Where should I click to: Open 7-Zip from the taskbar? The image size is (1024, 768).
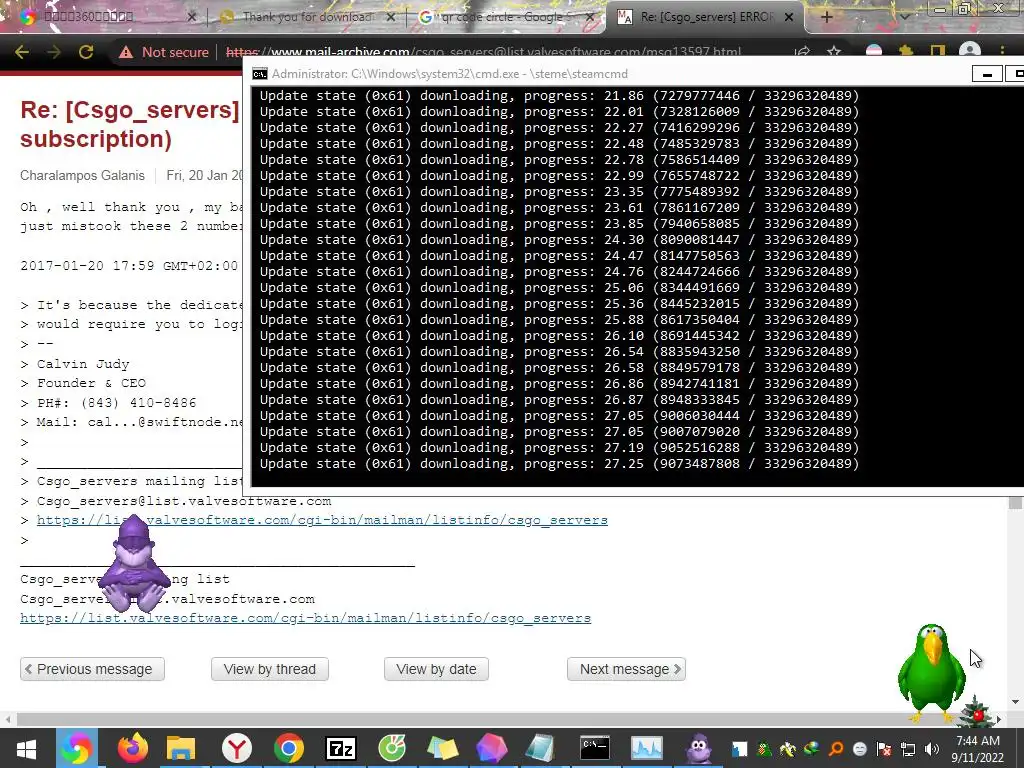pos(340,748)
